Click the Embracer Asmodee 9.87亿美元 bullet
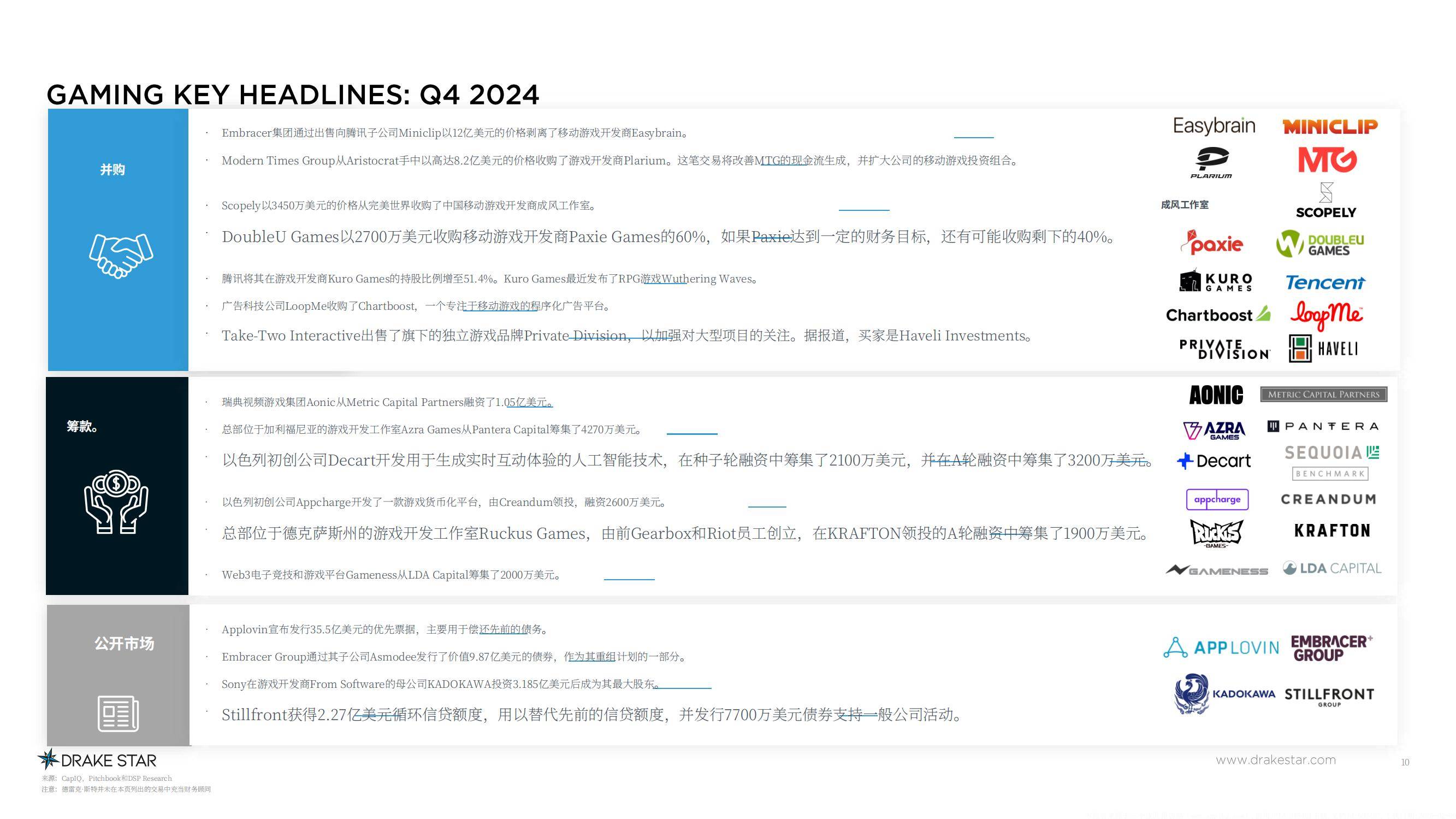1456x819 pixels. click(x=454, y=657)
